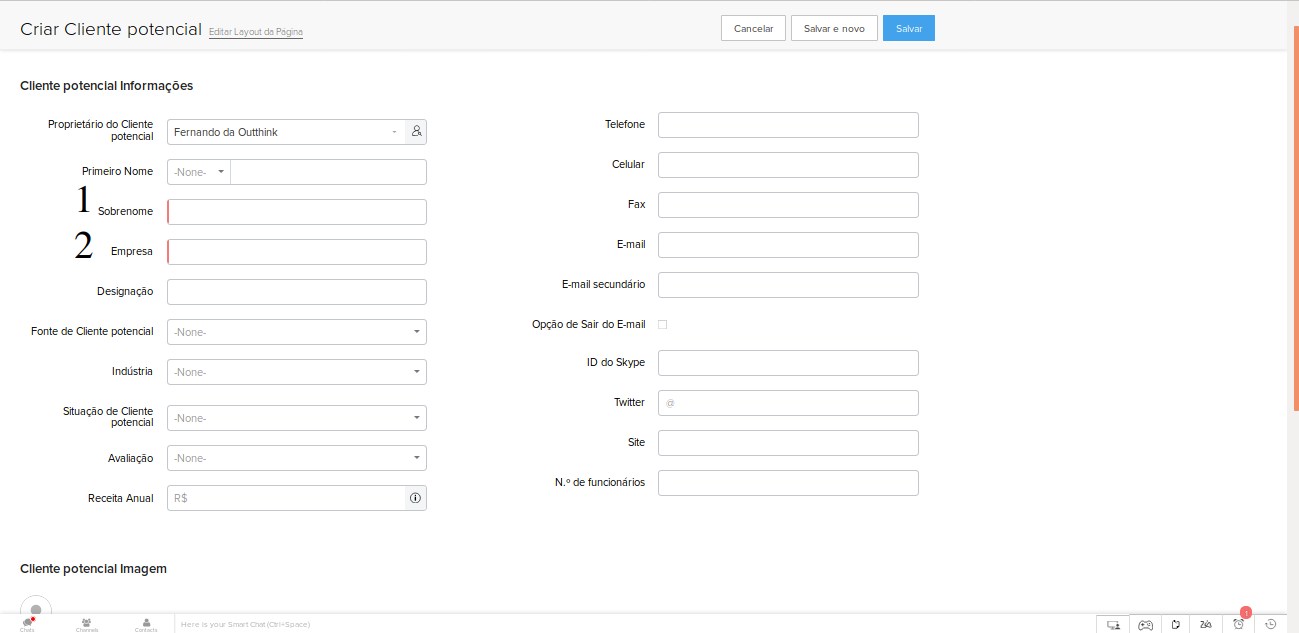
Task: Focus the Twitter @ input field
Action: coord(788,403)
